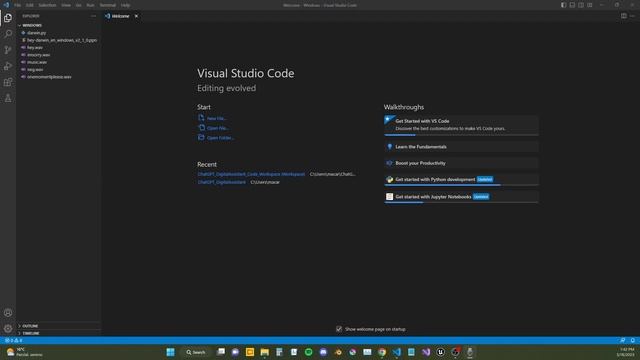Screen dimensions: 640x360
Task: Open the recent Code Workspace entry
Action: click(251, 174)
